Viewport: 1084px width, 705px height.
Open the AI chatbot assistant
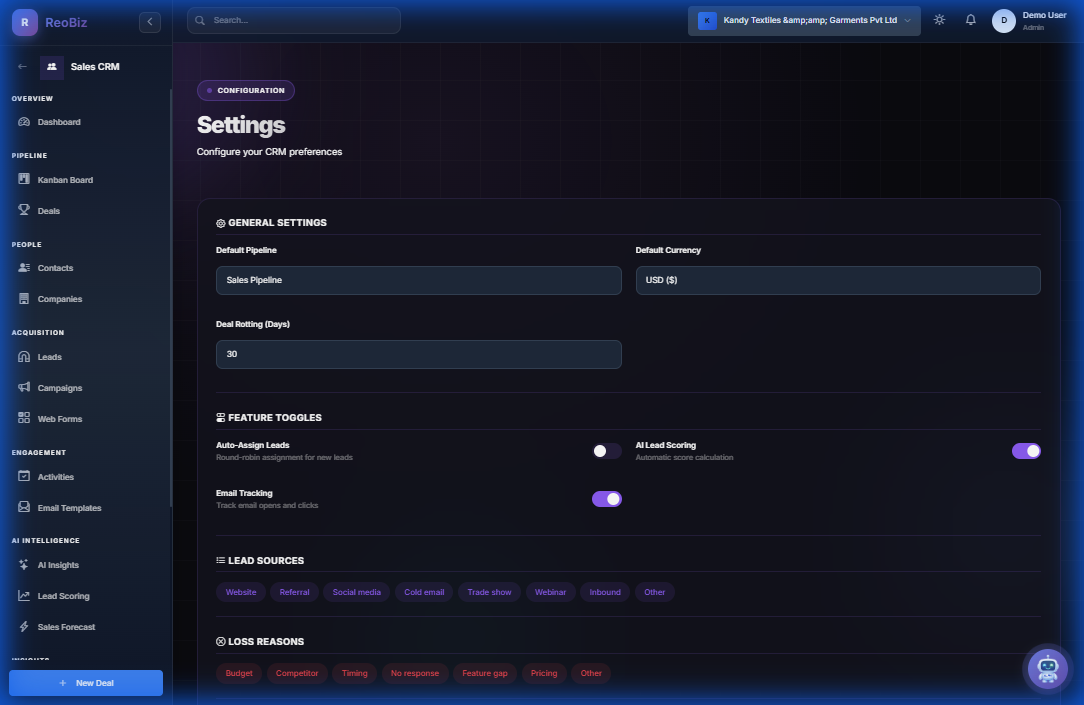coord(1047,668)
